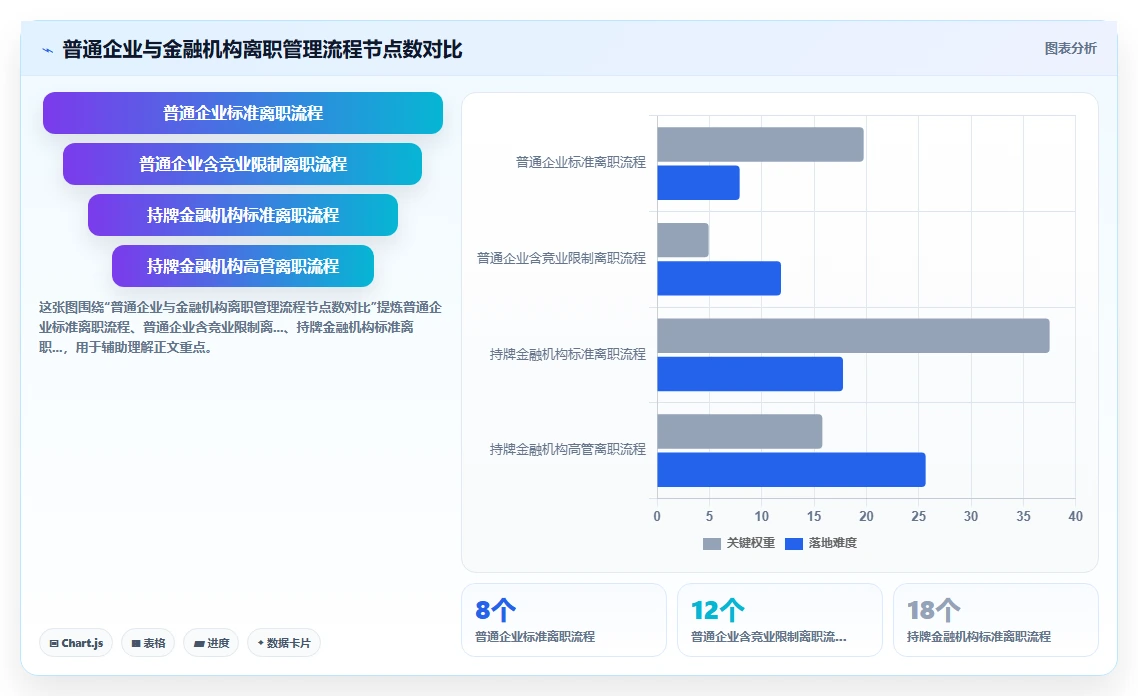Screen dimensions: 1138x696
Task: Click the 落地难度 legend label
Action: (832, 543)
